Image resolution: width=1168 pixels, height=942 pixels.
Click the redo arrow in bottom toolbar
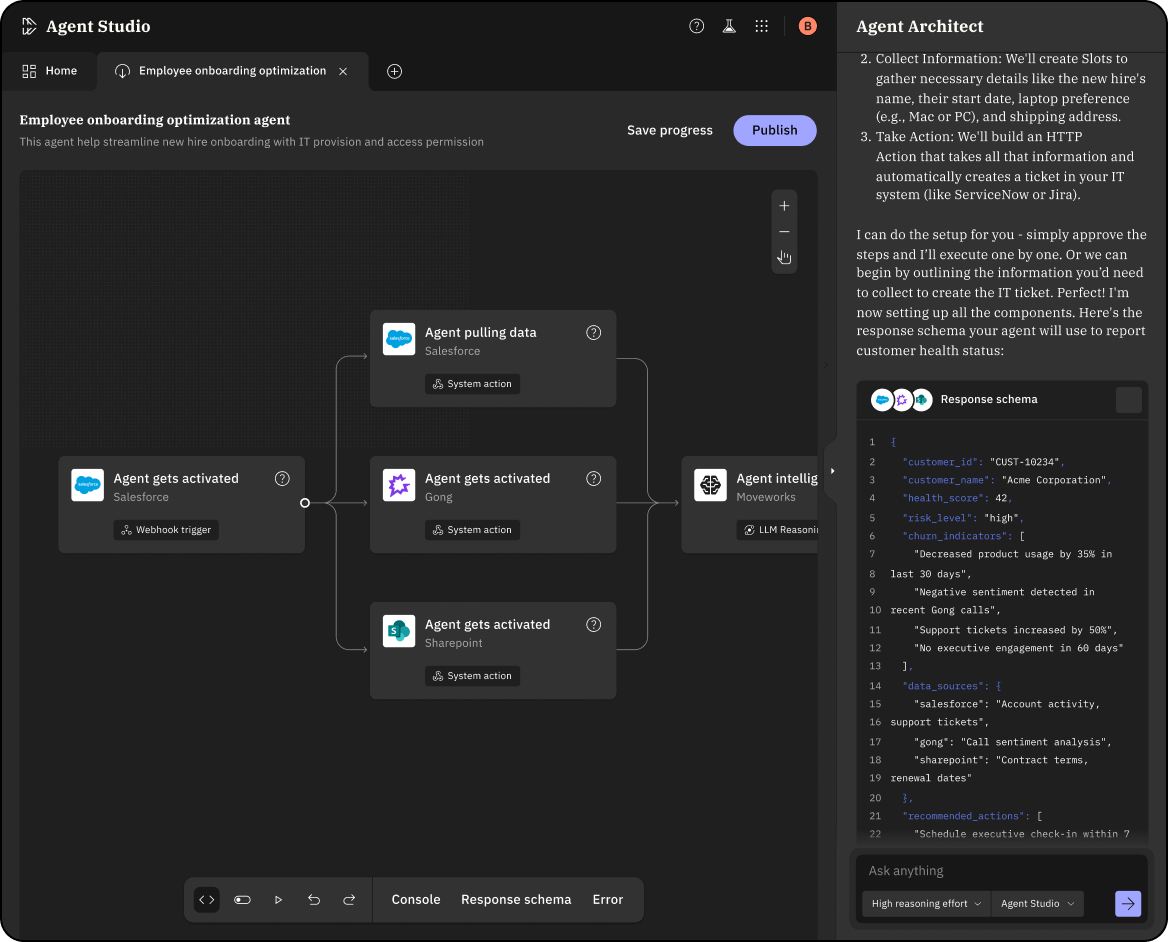point(349,900)
